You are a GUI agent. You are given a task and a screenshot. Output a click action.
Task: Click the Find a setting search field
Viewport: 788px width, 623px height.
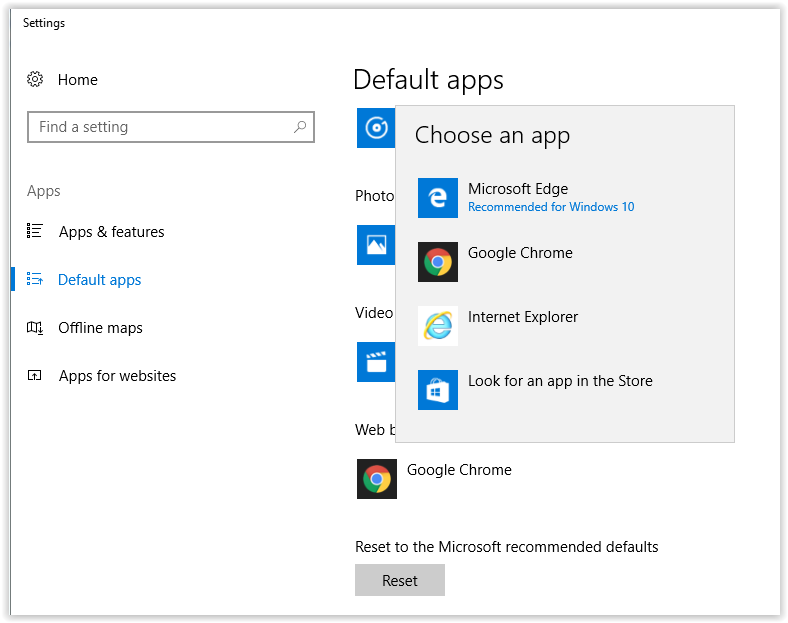pyautogui.click(x=160, y=127)
